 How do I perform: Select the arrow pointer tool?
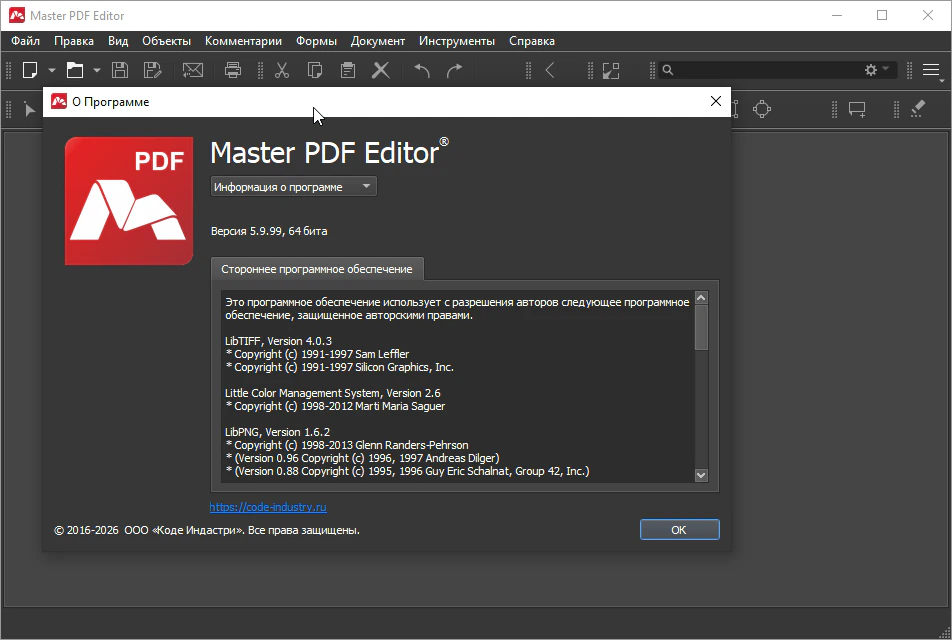coord(29,110)
